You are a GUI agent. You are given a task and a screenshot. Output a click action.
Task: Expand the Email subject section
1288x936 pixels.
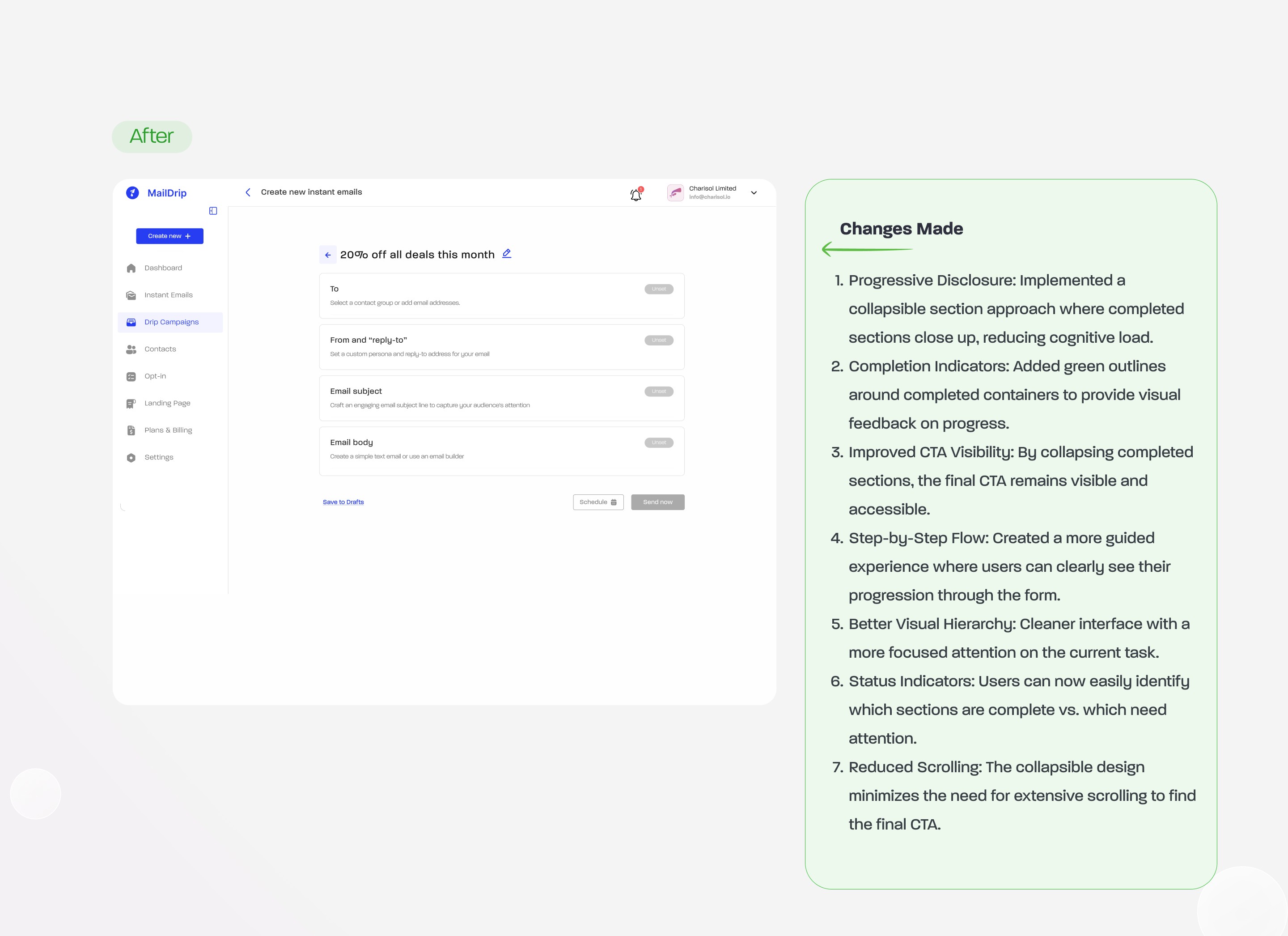[501, 398]
